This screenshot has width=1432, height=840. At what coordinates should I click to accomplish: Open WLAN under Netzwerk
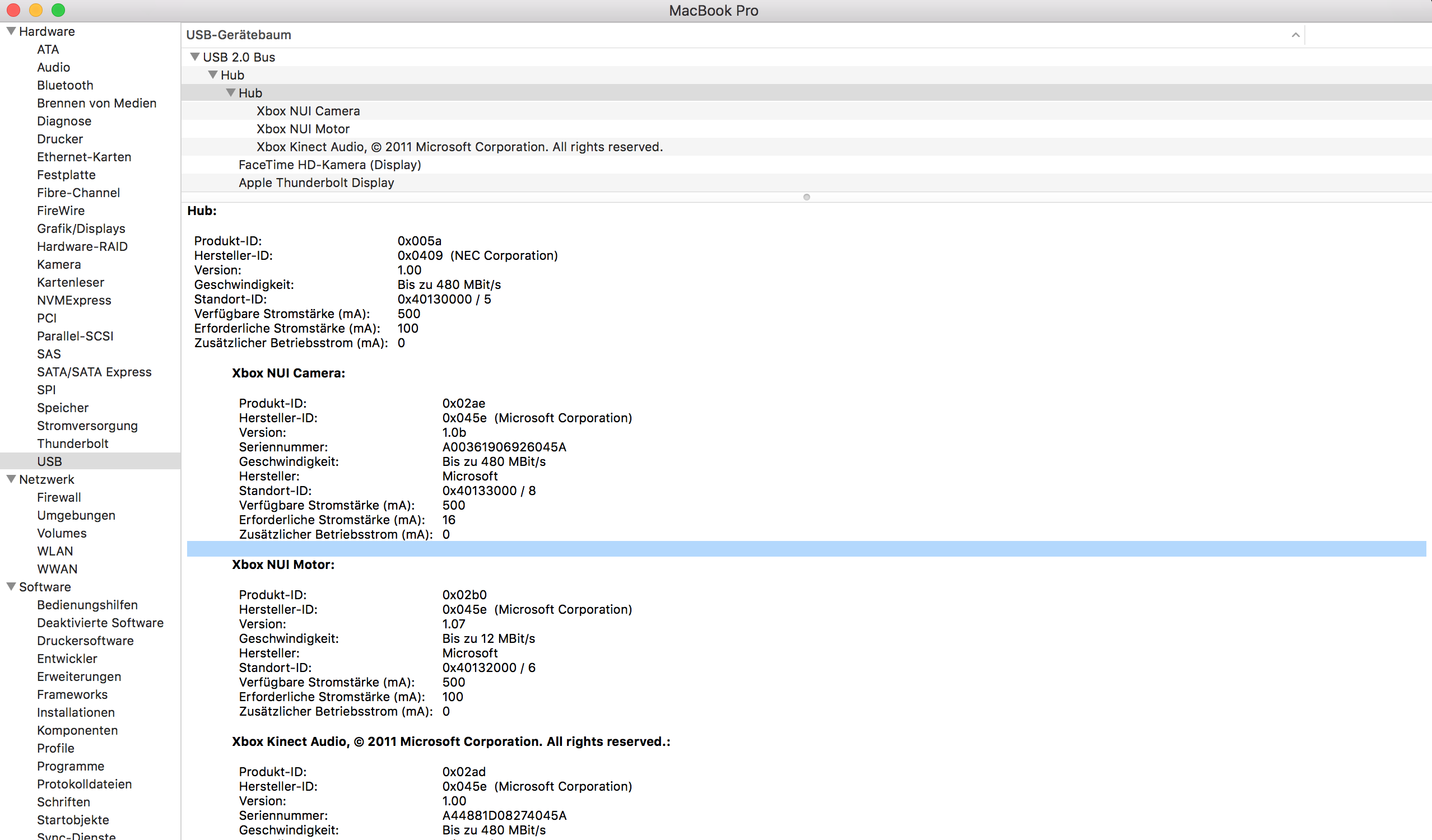click(x=54, y=551)
